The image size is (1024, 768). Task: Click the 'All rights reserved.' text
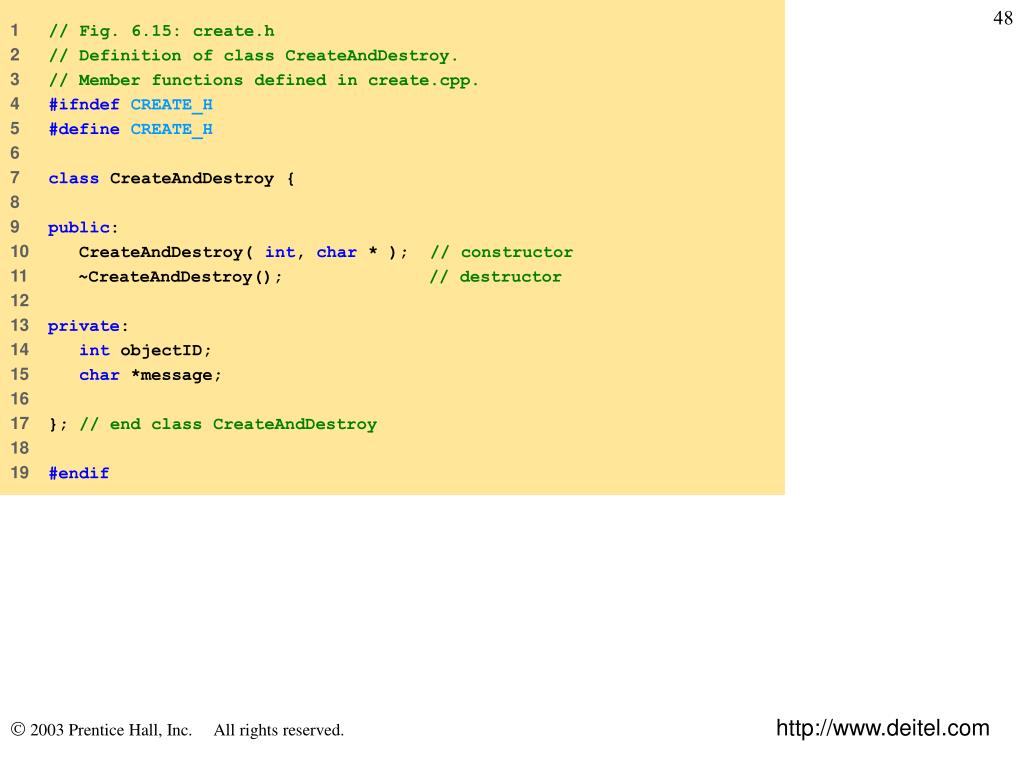tap(279, 729)
